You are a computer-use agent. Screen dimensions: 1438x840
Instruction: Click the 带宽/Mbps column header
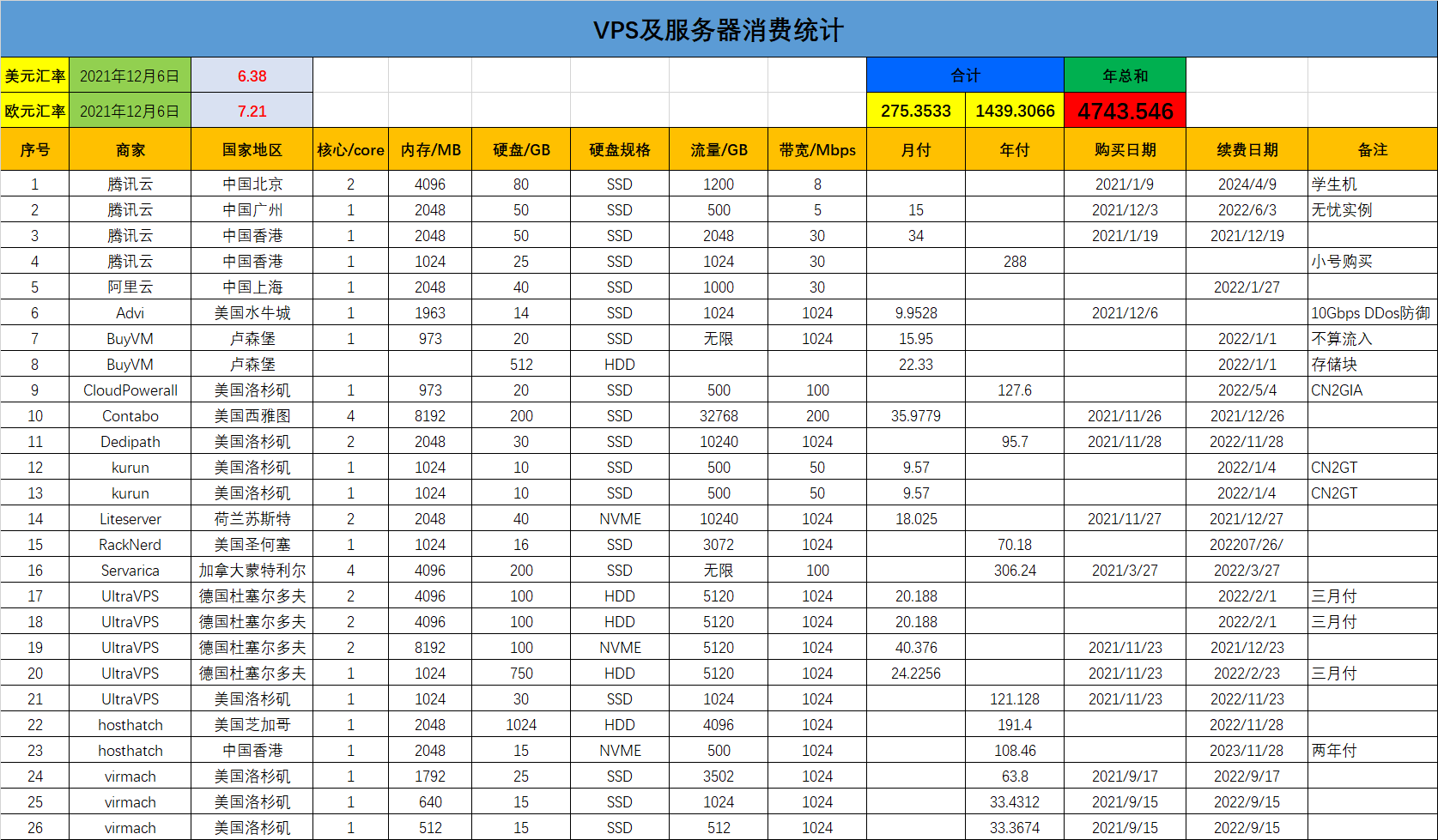[x=817, y=149]
